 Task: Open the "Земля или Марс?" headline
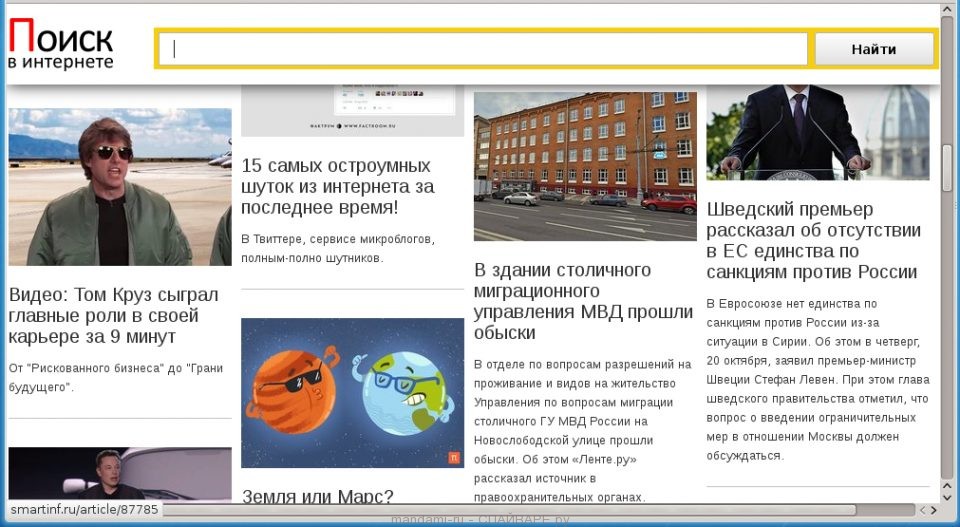(318, 496)
